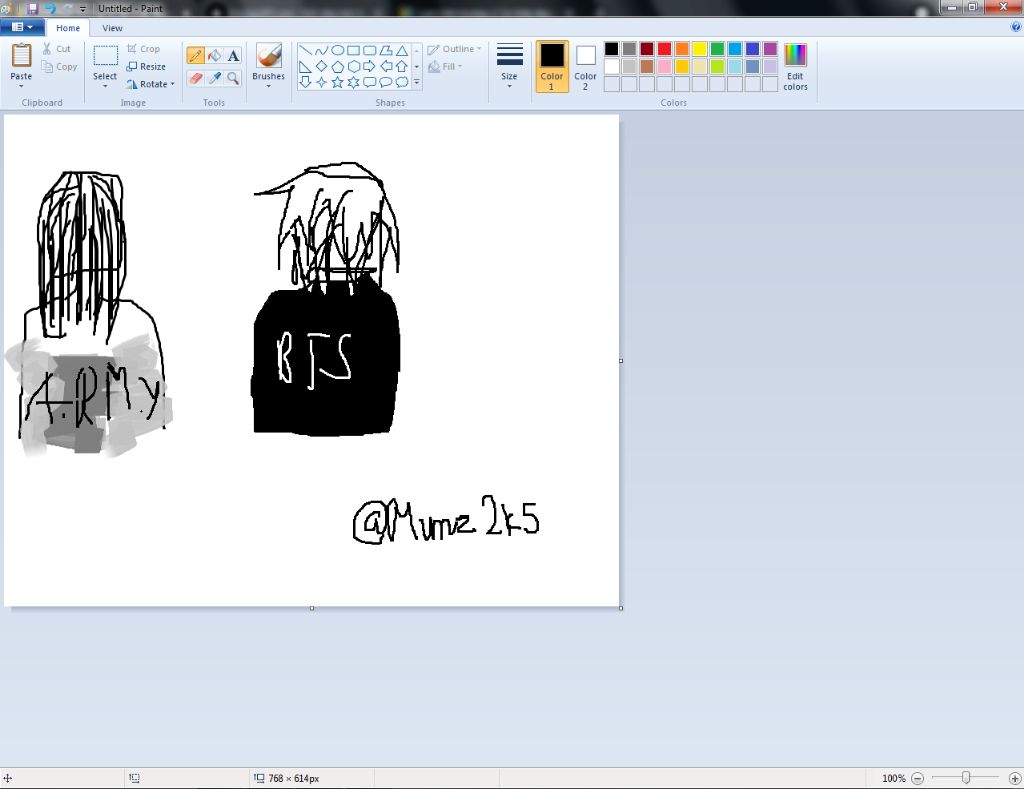The height and width of the screenshot is (789, 1024).
Task: Open Paint Help question mark icon
Action: (1016, 27)
